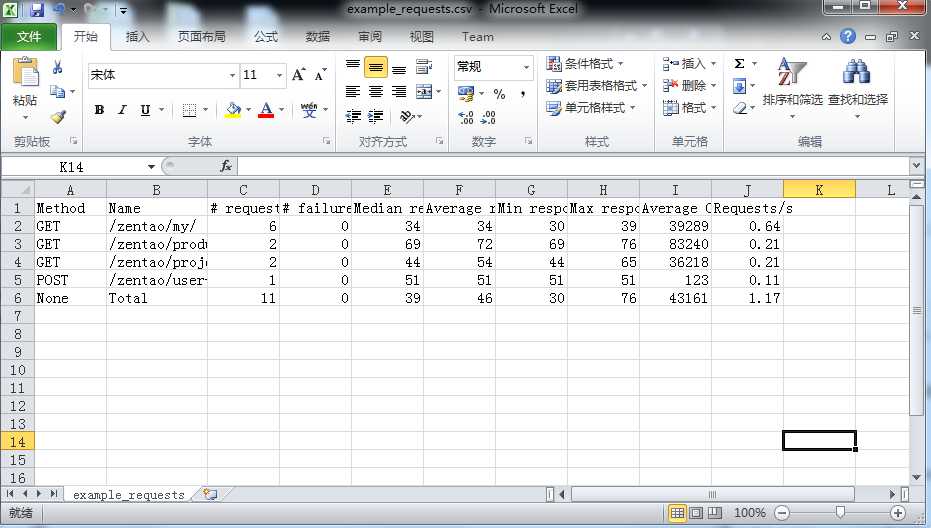This screenshot has width=931, height=528.
Task: Click Merge and Center icon
Action: coord(424,91)
